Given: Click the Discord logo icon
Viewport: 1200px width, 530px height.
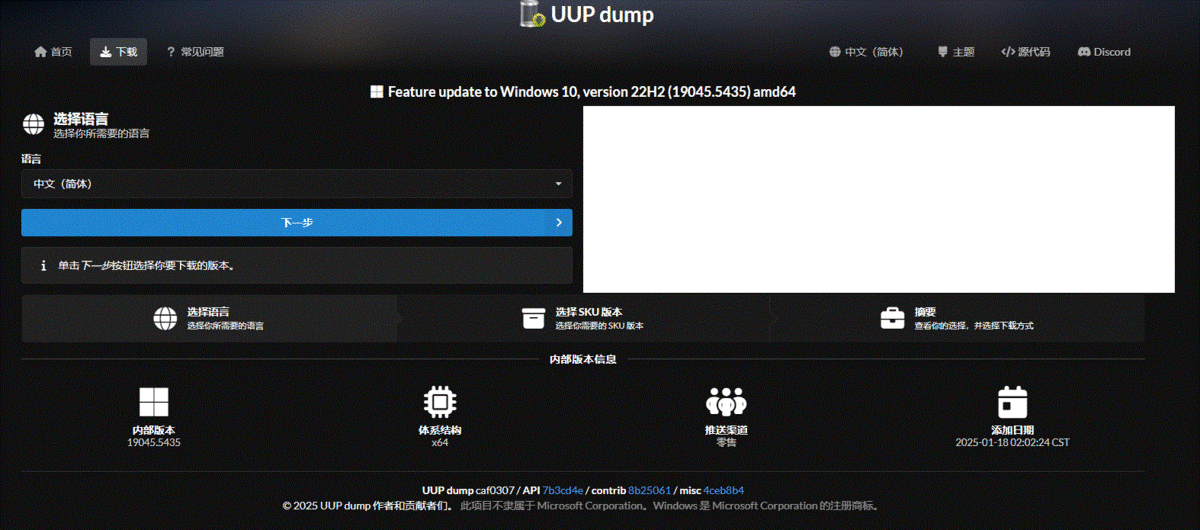Looking at the screenshot, I should 1084,52.
